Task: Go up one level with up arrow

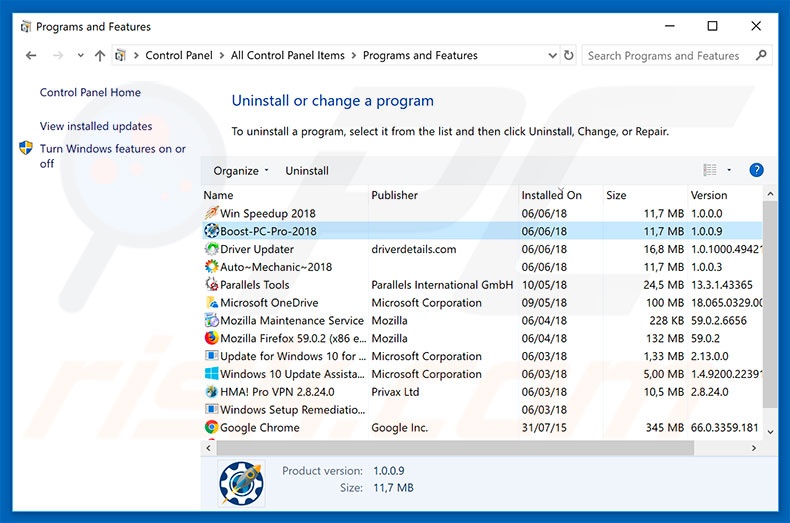Action: coord(100,55)
